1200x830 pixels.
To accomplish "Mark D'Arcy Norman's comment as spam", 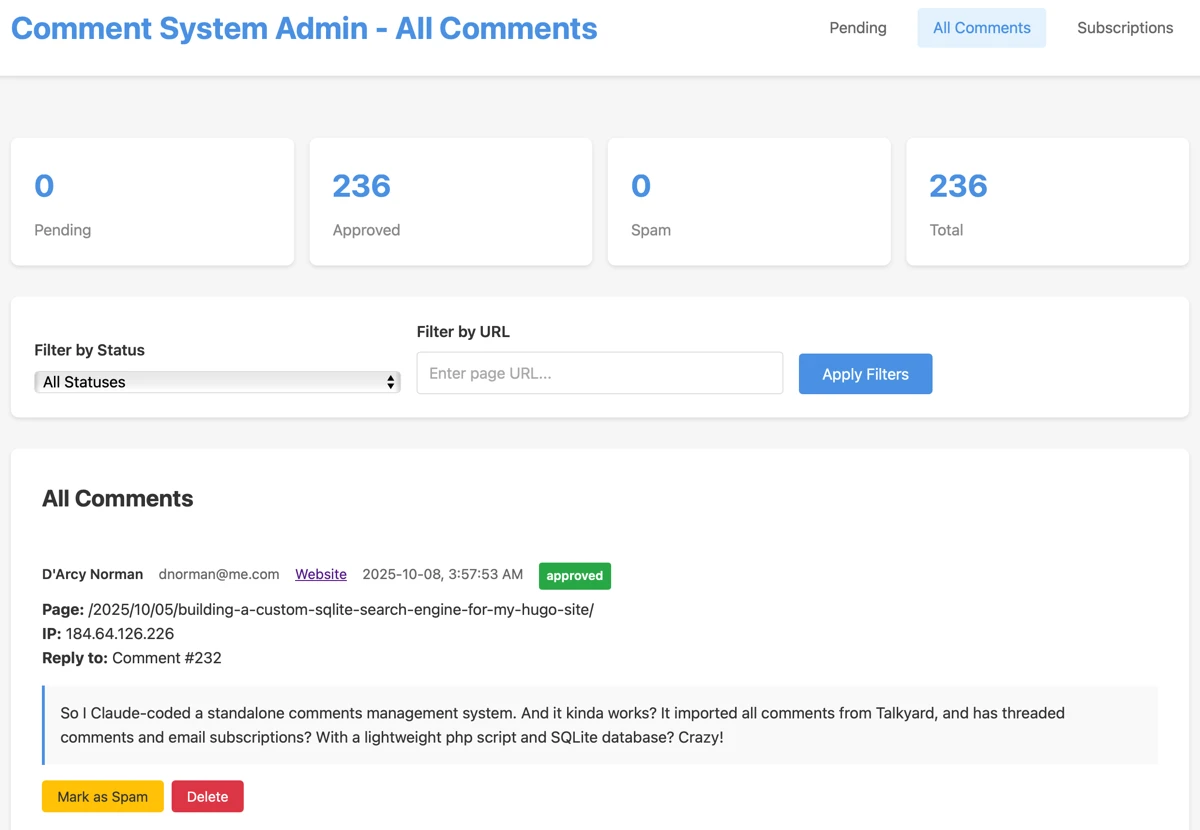I will (x=102, y=797).
